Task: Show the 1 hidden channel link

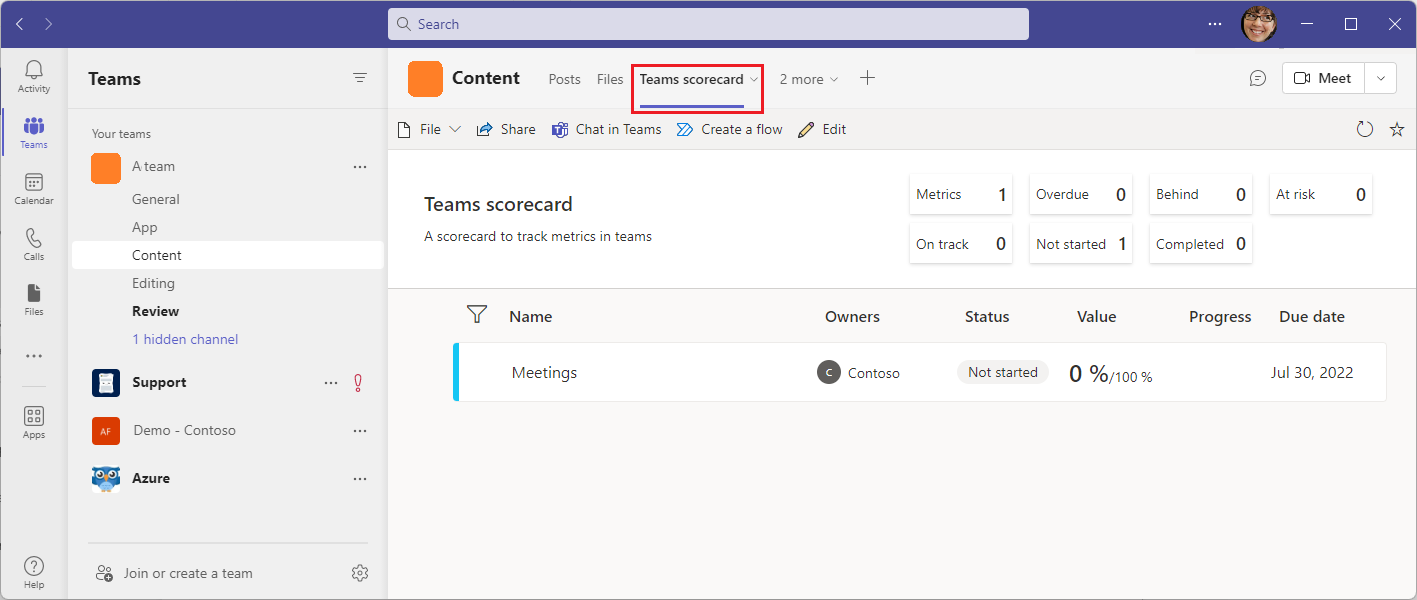Action: pyautogui.click(x=185, y=339)
